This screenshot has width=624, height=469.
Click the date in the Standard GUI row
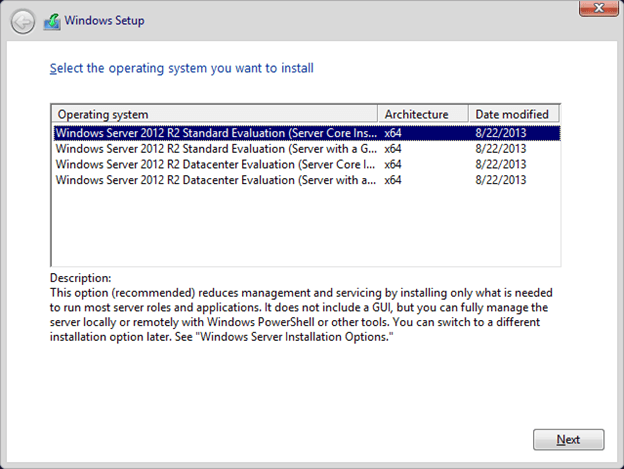point(501,148)
